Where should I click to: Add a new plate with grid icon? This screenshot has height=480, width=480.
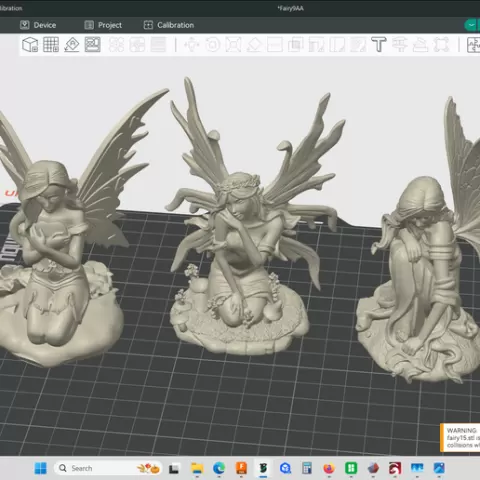pyautogui.click(x=51, y=45)
